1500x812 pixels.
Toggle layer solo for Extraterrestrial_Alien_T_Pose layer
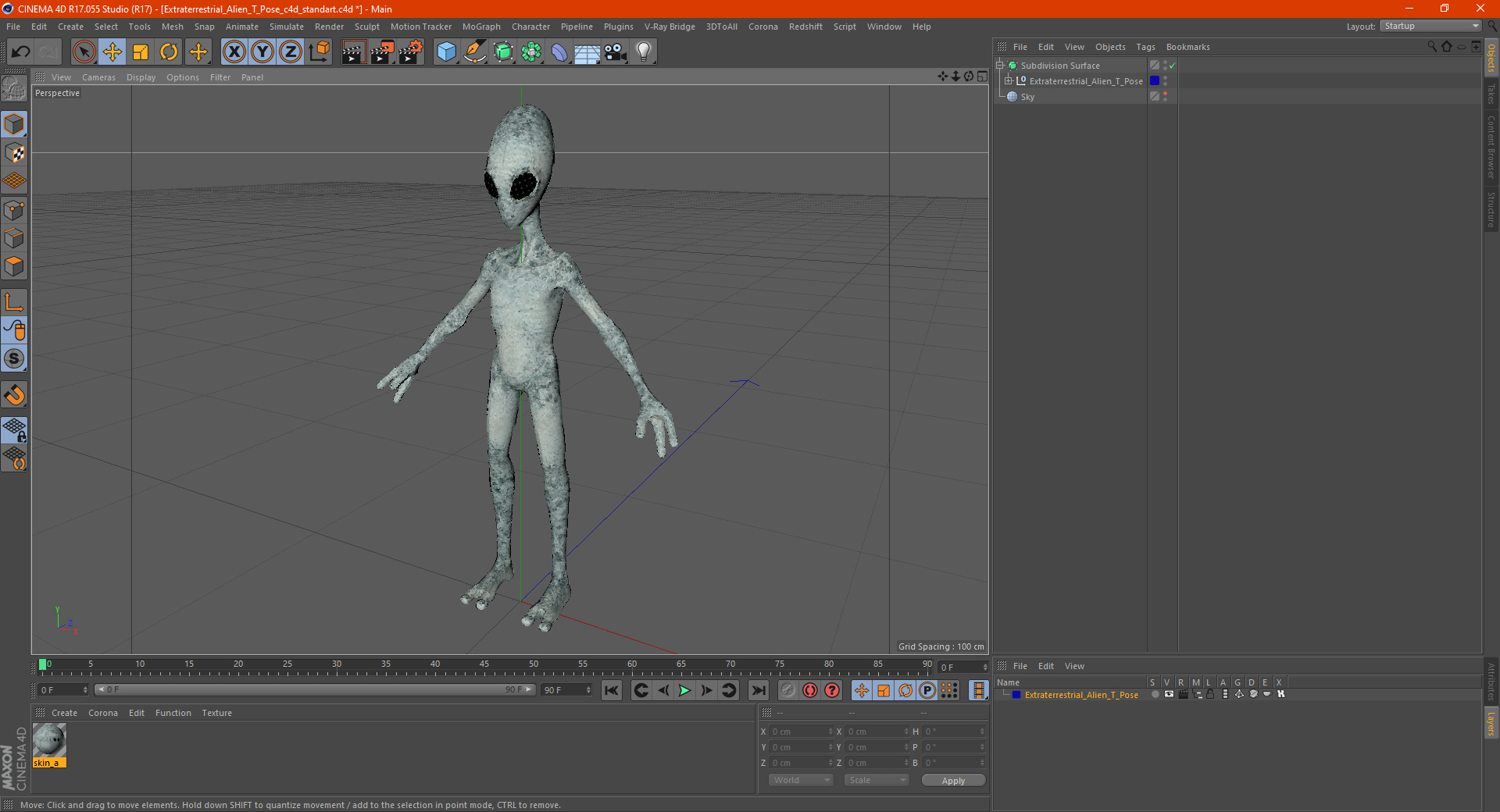pyautogui.click(x=1155, y=694)
